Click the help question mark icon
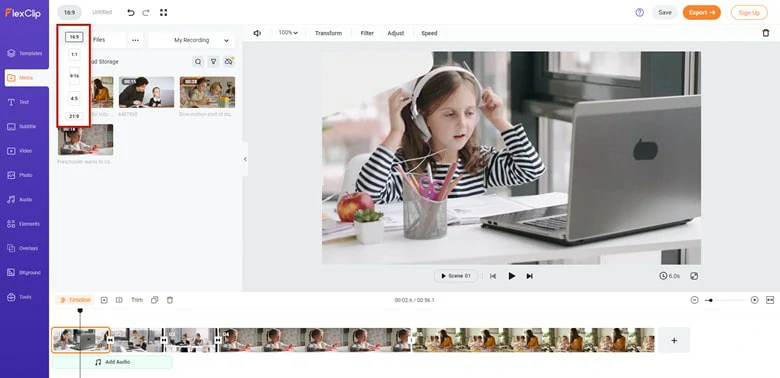Screen dimensions: 780x378 [640, 12]
